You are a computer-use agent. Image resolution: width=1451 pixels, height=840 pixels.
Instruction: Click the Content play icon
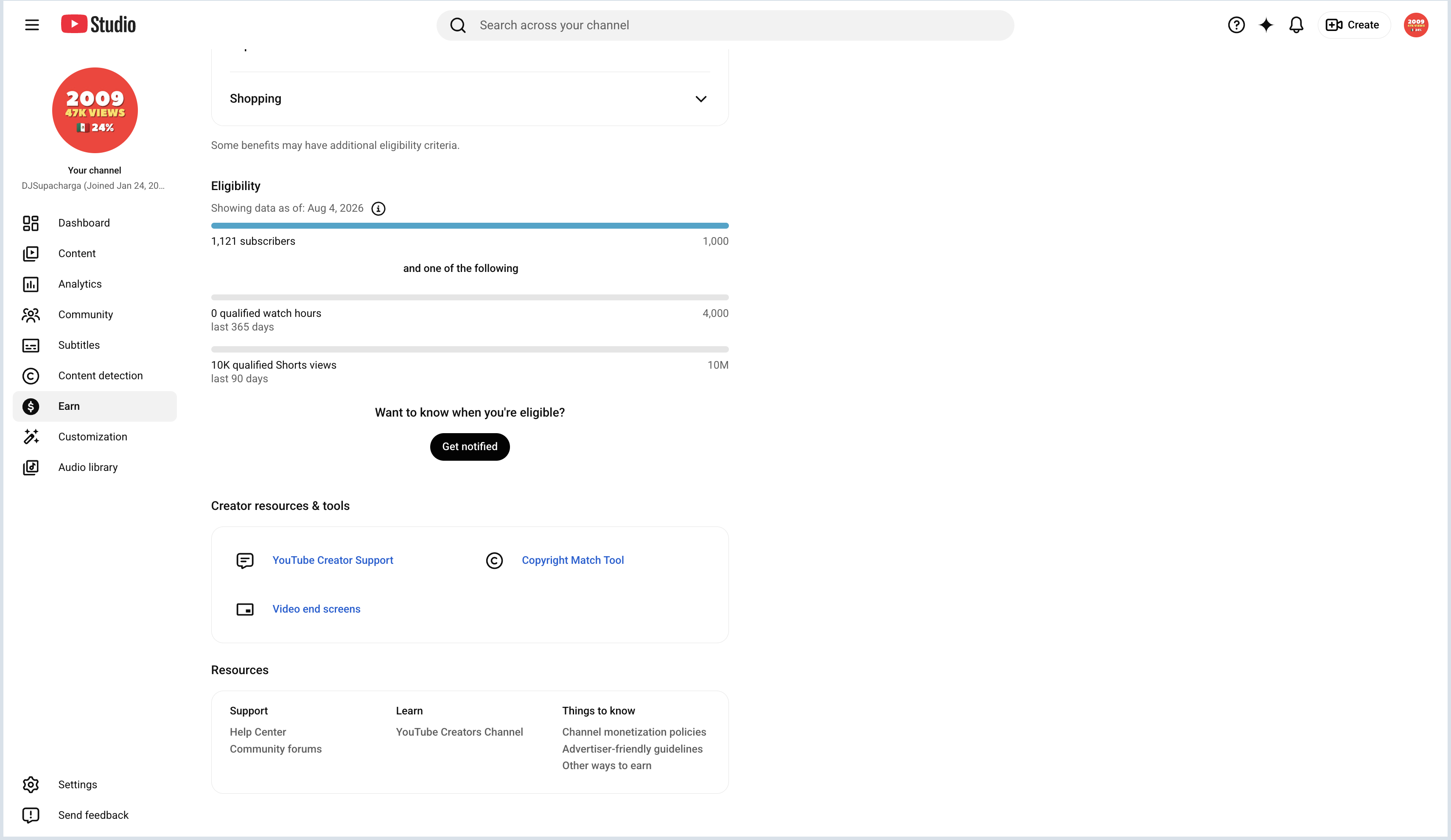31,253
